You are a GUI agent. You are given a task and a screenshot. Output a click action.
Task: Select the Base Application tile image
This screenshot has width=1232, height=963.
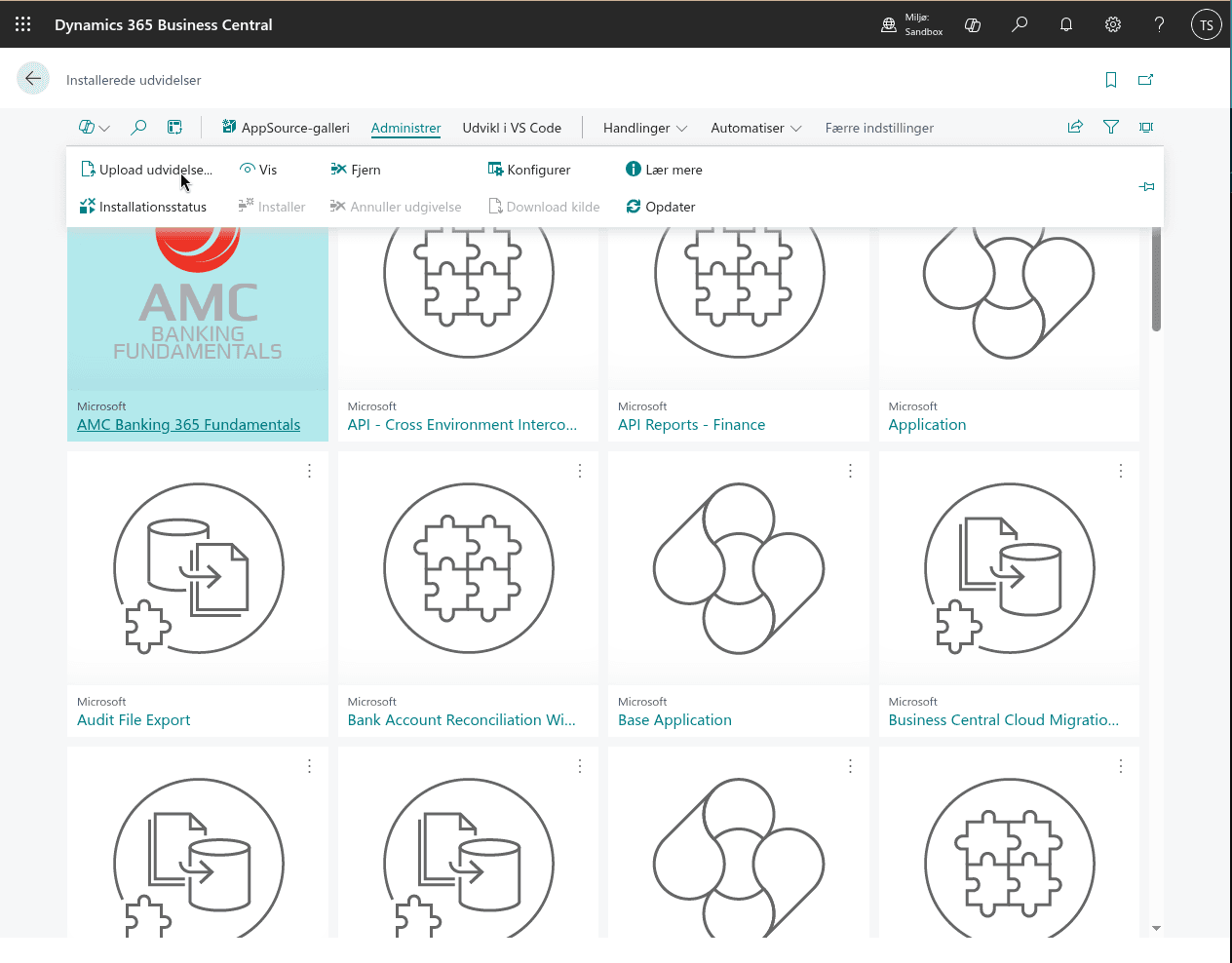[739, 568]
